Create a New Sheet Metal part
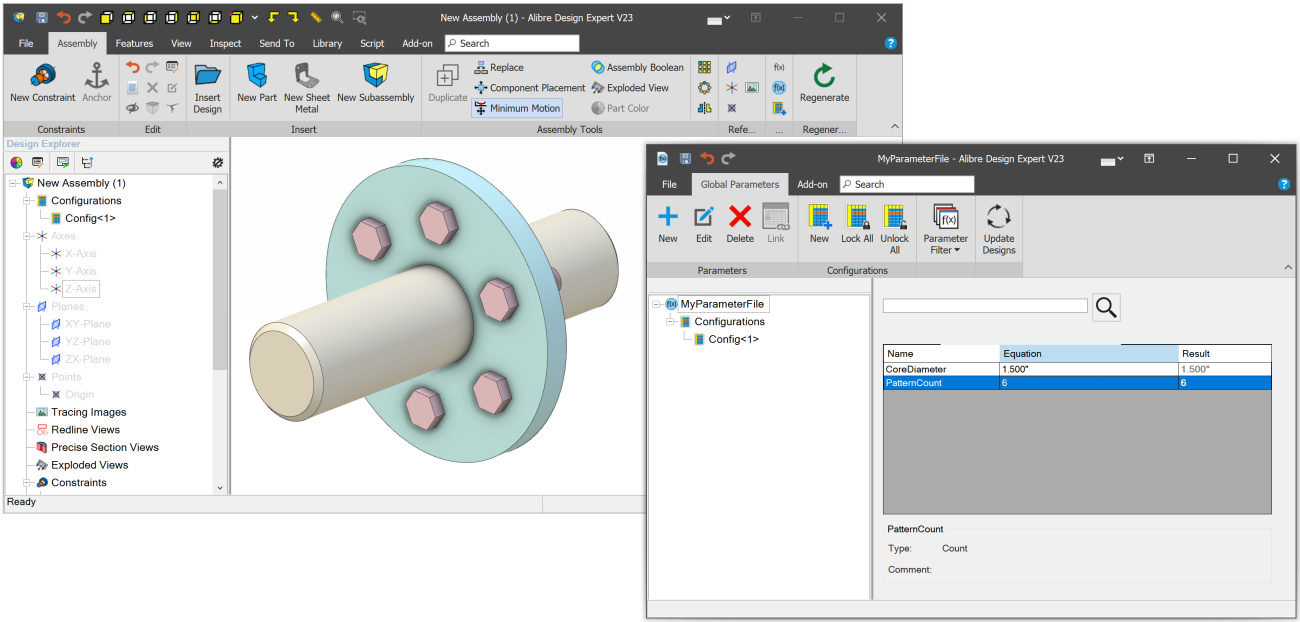This screenshot has width=1300, height=622. 307,88
